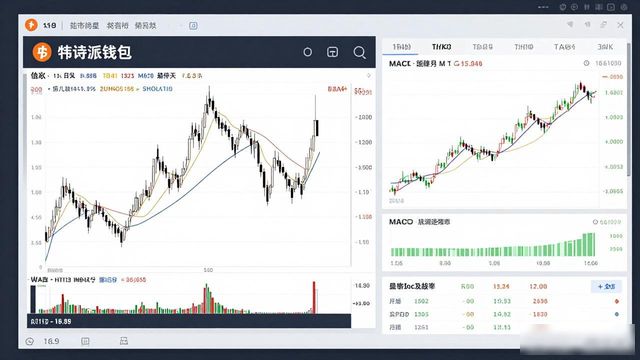The image size is (640, 360).
Task: Click the small arrow at chart toolbar's right end
Action: tap(369, 76)
